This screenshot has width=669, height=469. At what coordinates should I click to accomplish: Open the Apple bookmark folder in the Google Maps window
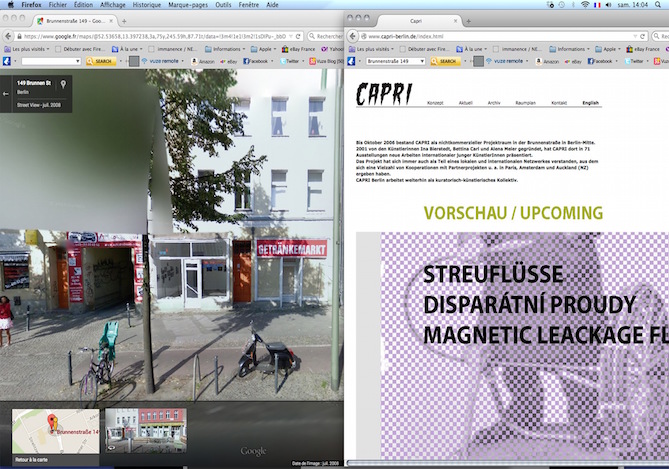tap(263, 49)
